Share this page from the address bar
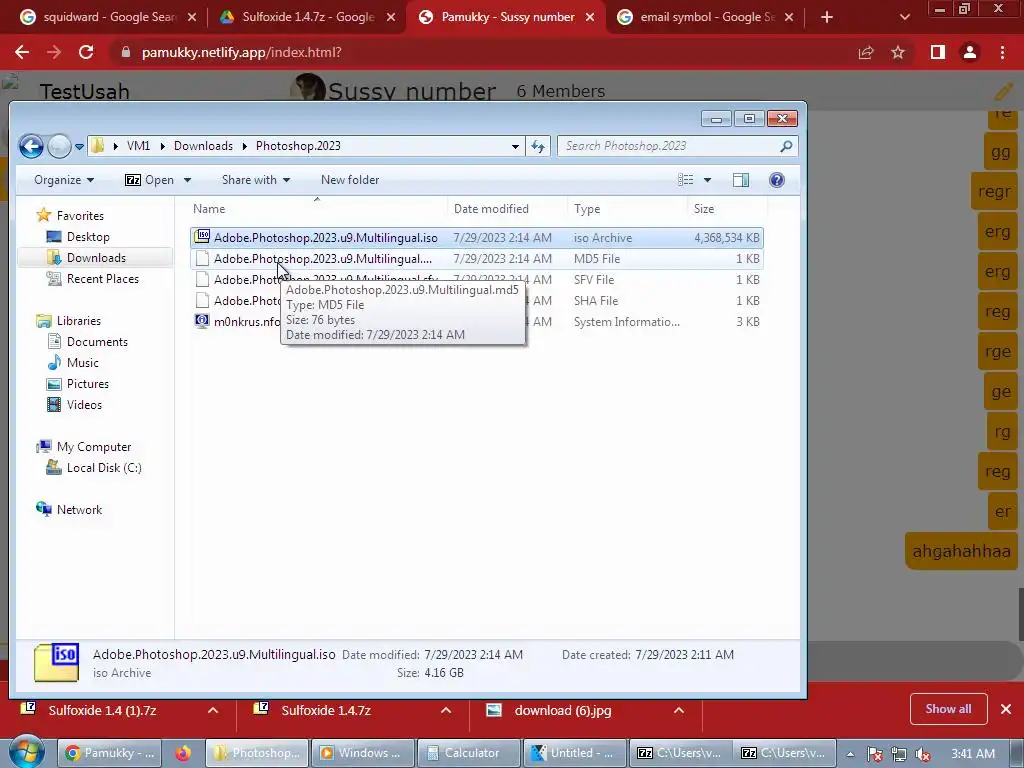The image size is (1024, 768). tap(866, 52)
